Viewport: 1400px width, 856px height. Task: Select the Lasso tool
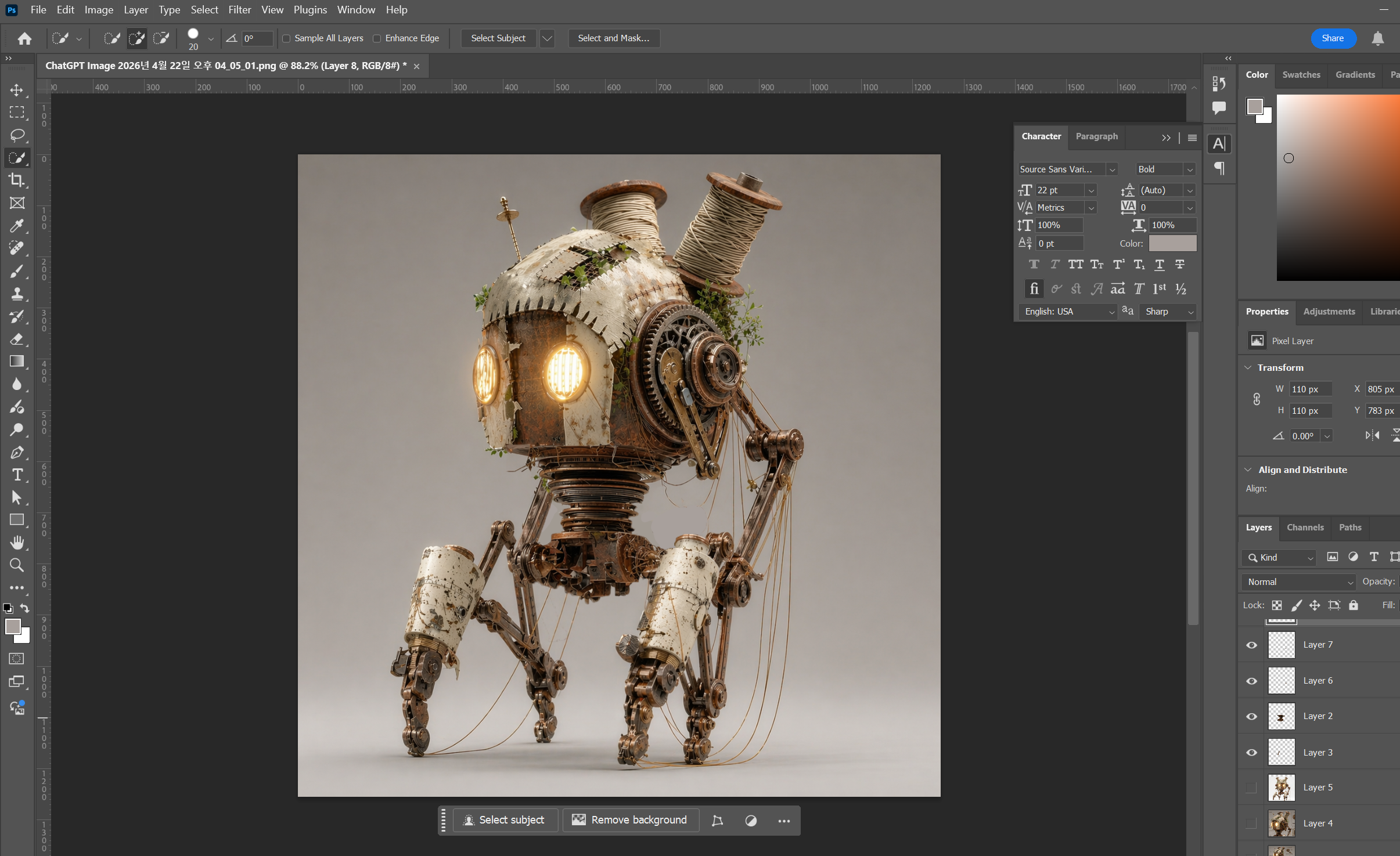[17, 135]
